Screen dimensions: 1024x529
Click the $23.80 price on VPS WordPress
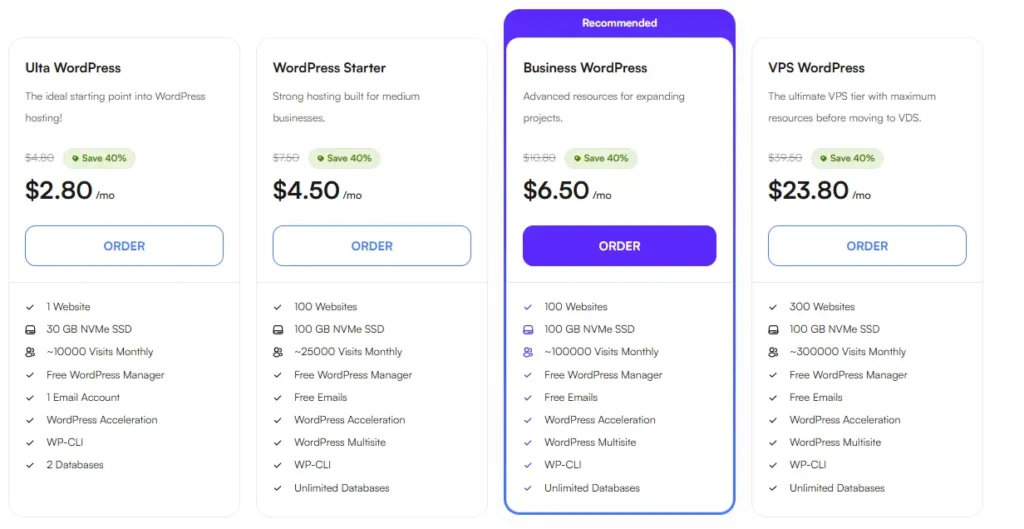coord(808,190)
